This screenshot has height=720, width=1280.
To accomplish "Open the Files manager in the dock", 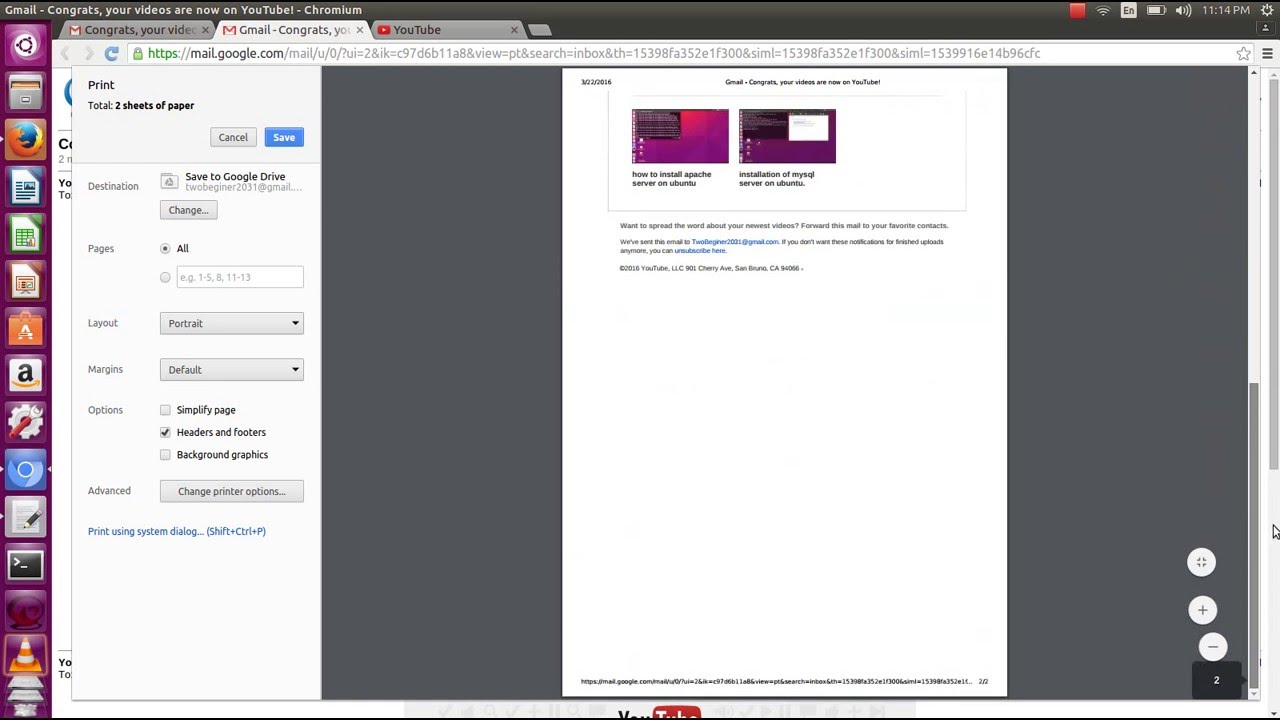I will (25, 93).
